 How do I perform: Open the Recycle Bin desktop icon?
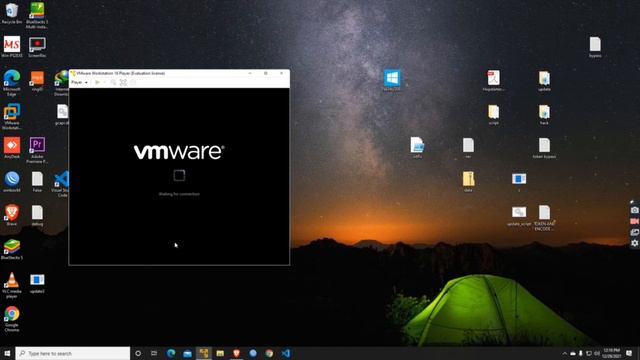click(12, 14)
